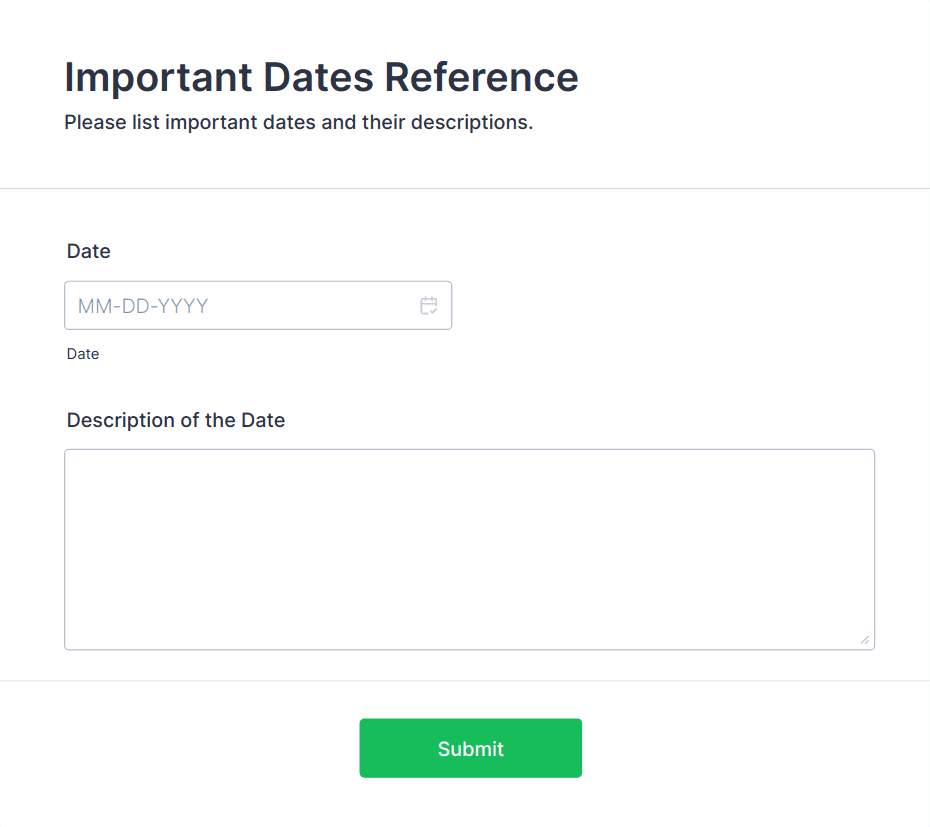
Task: Click the text area resize handle
Action: (x=864, y=640)
